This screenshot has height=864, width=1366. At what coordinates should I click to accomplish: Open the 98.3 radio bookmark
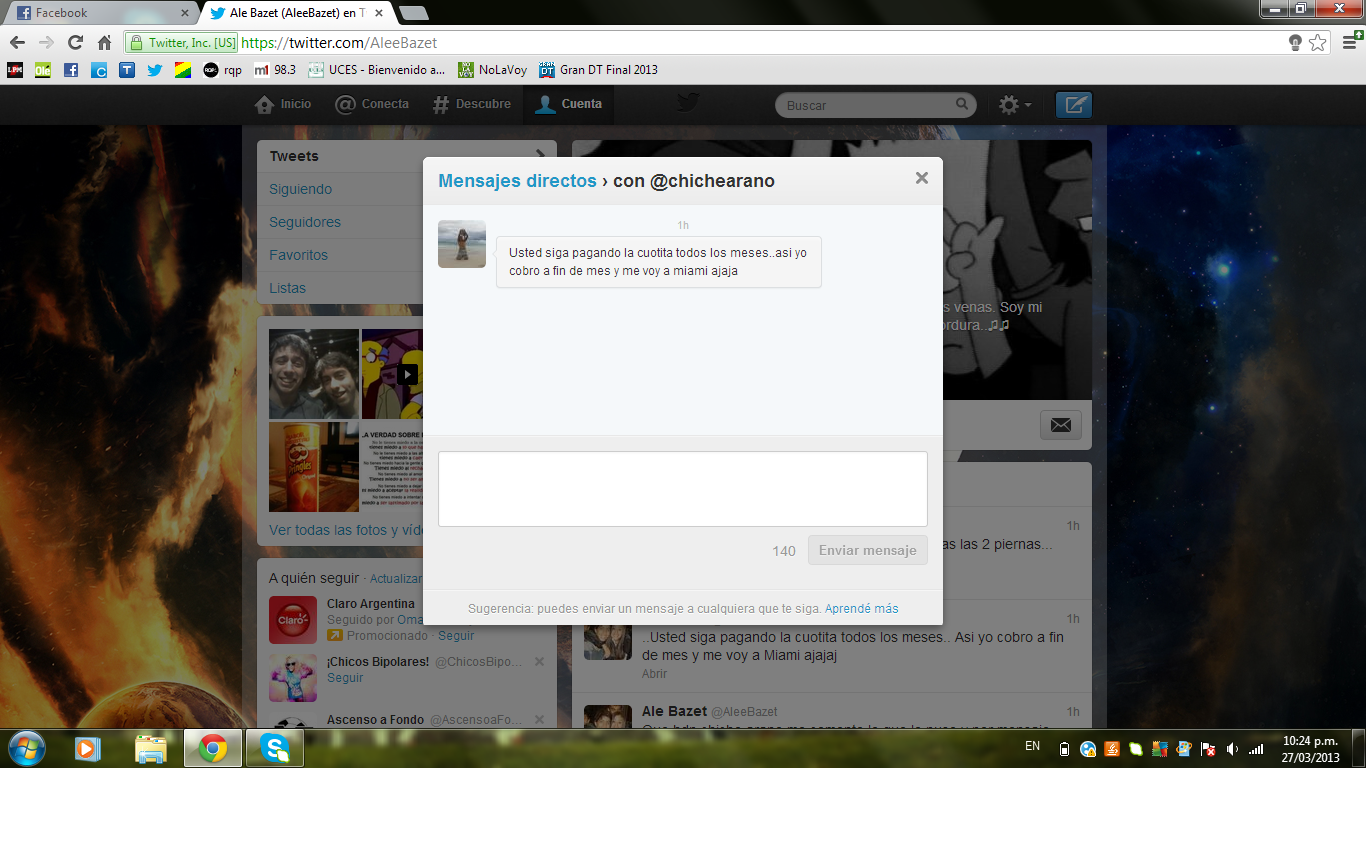tap(275, 70)
